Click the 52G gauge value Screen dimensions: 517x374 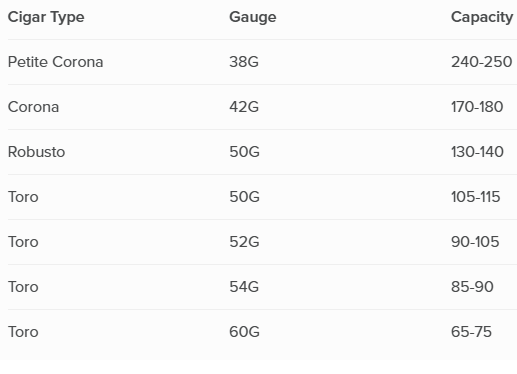(244, 242)
